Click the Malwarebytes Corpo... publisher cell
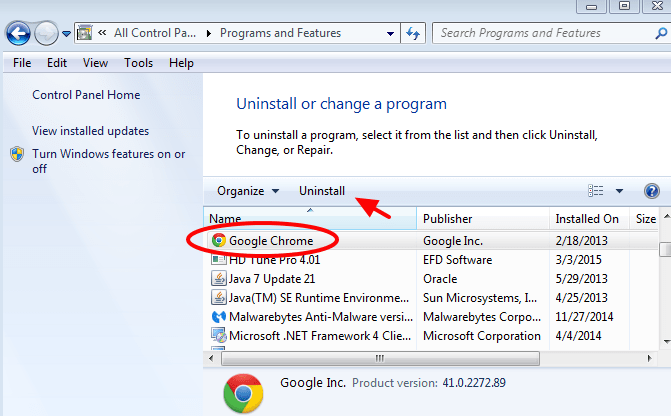Viewport: 671px width, 416px height. 482,317
